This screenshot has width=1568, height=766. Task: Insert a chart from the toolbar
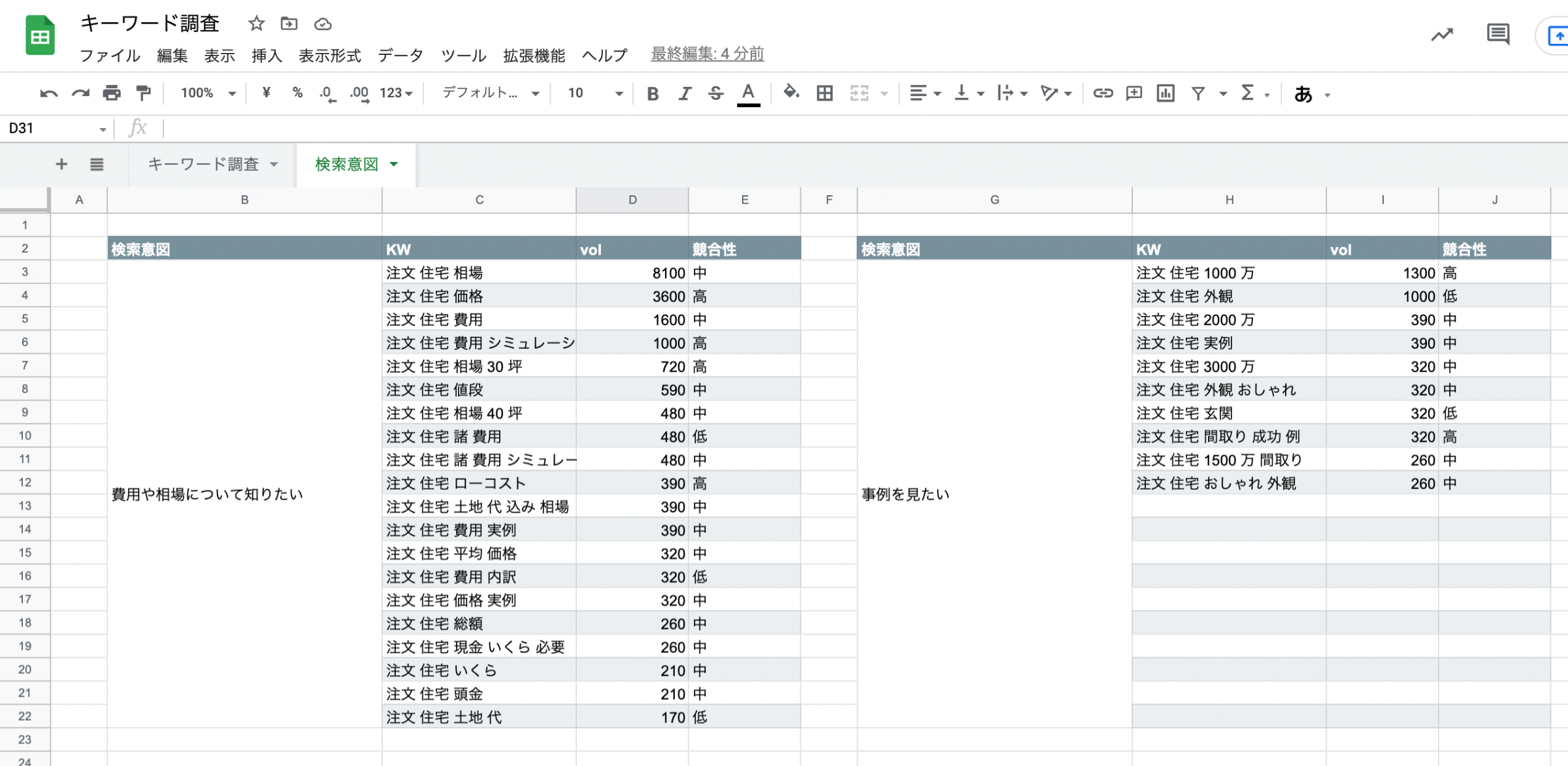[1166, 93]
